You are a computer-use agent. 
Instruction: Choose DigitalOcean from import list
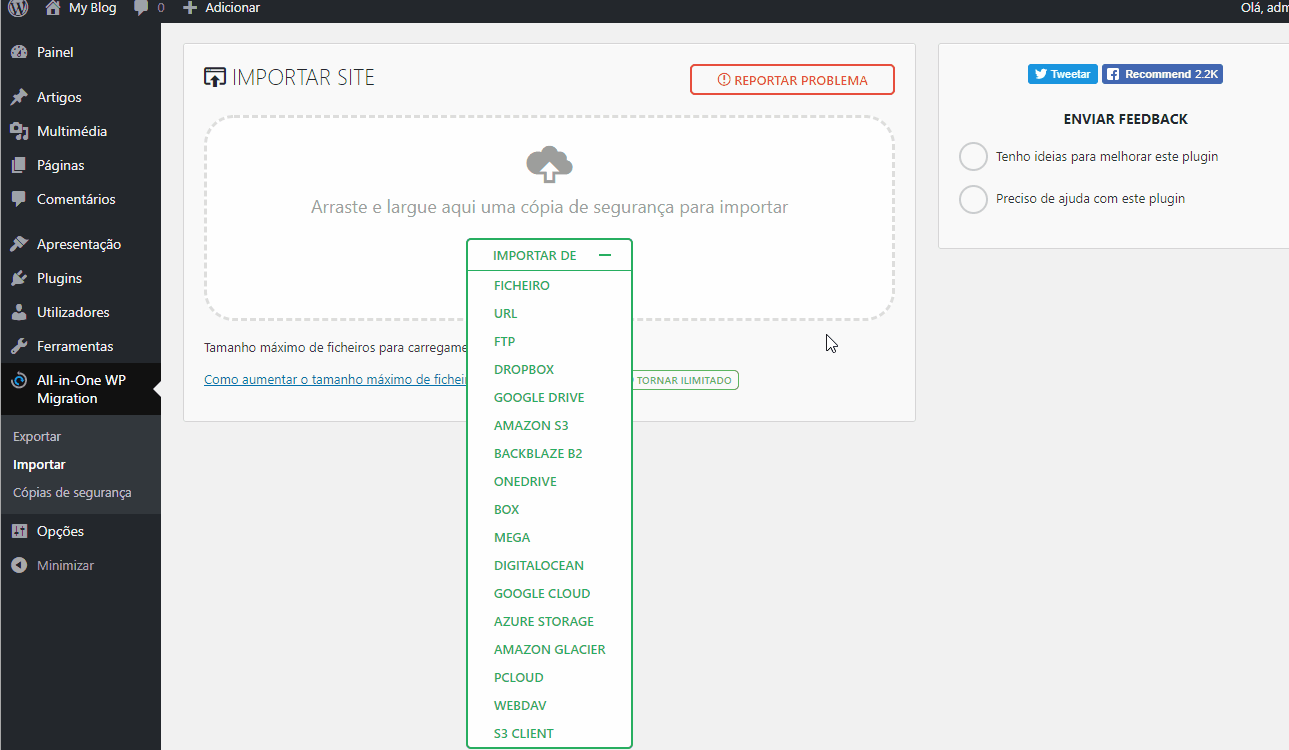point(539,566)
